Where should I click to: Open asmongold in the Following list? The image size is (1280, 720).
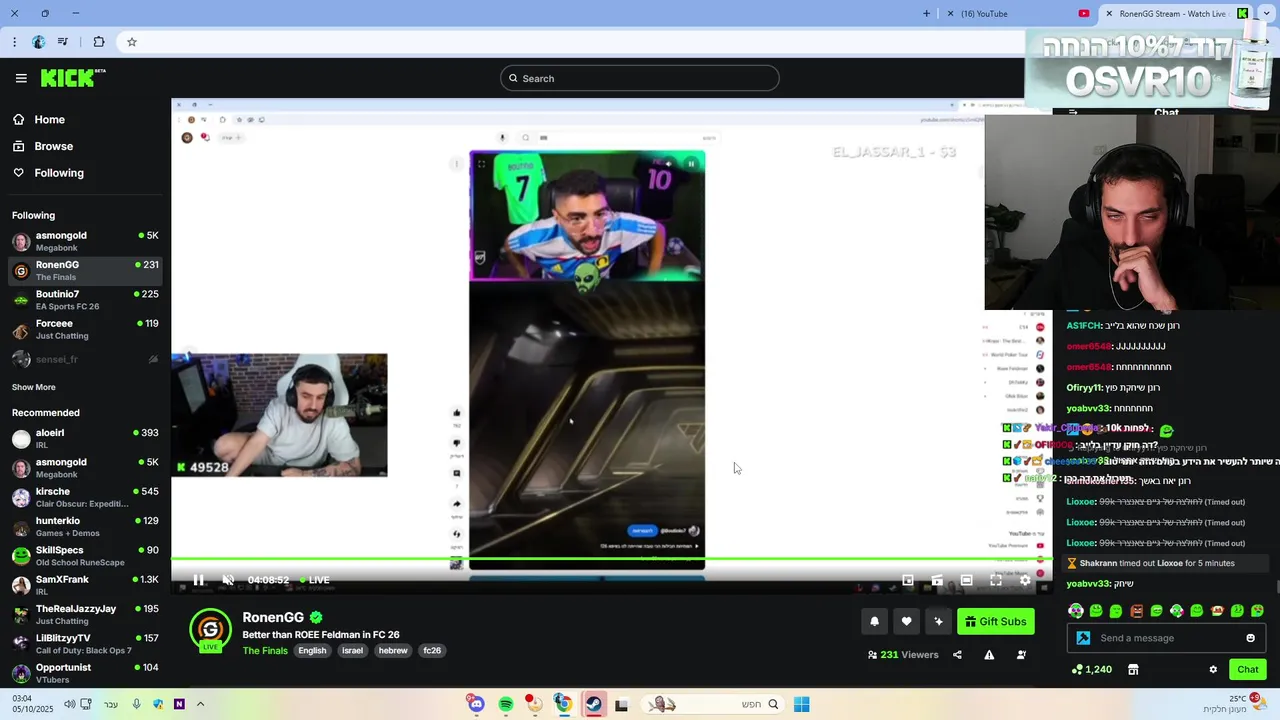pyautogui.click(x=85, y=241)
